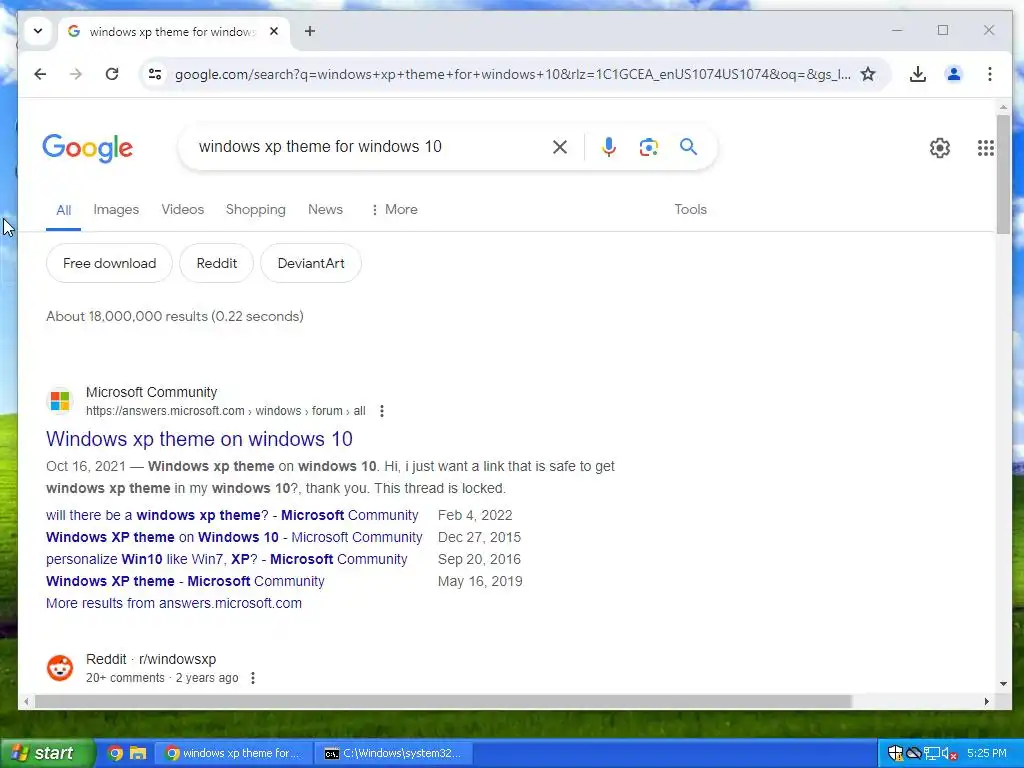View site information icon in address bar
This screenshot has width=1024, height=768.
[x=155, y=74]
